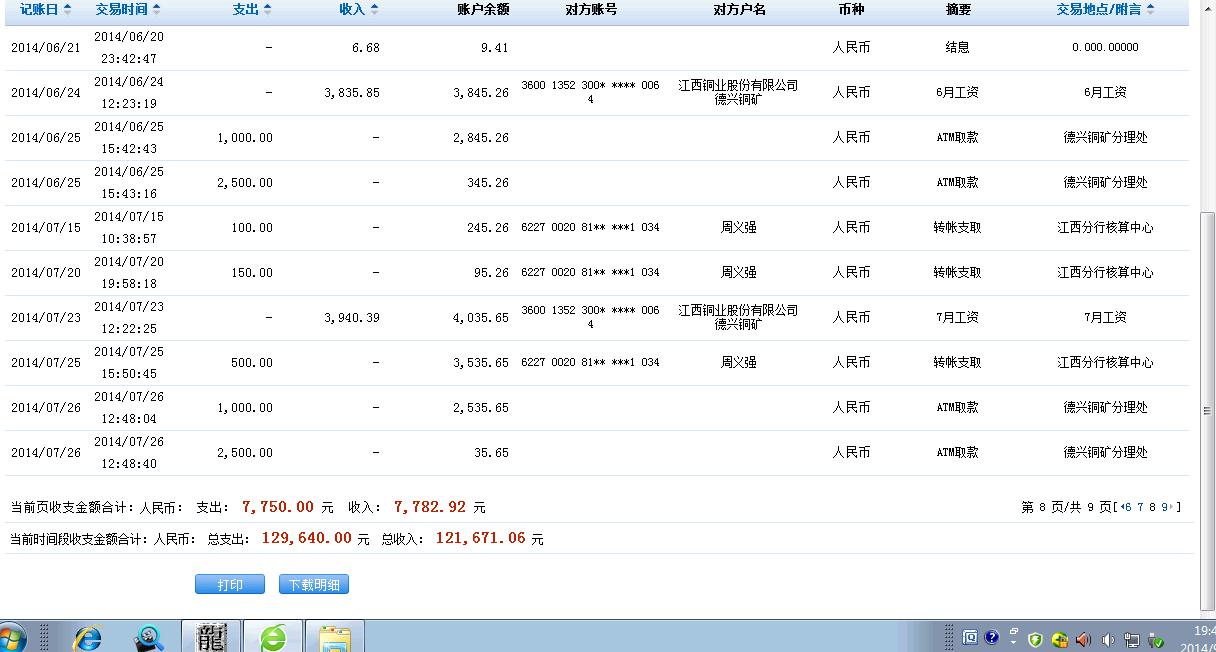This screenshot has height=652, width=1216.
Task: Select the 7月工资 summary cell
Action: pos(957,317)
